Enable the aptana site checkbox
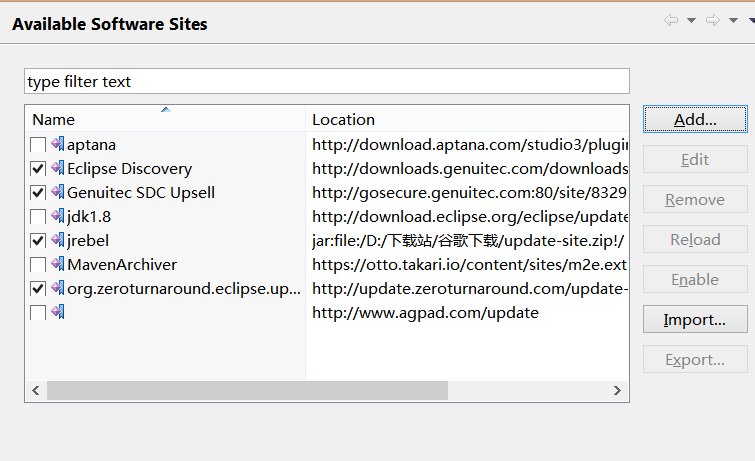The height and width of the screenshot is (461, 755). coord(38,145)
